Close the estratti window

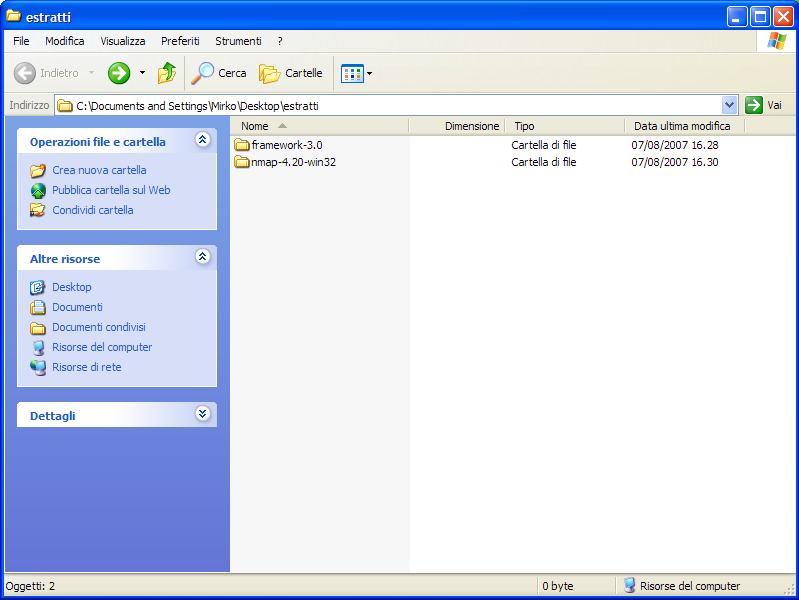tap(783, 17)
